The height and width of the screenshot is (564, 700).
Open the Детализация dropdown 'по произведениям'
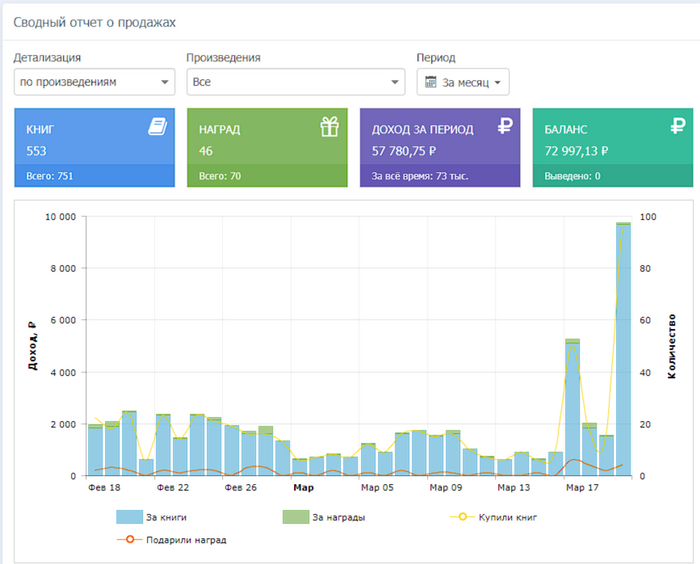tap(95, 82)
